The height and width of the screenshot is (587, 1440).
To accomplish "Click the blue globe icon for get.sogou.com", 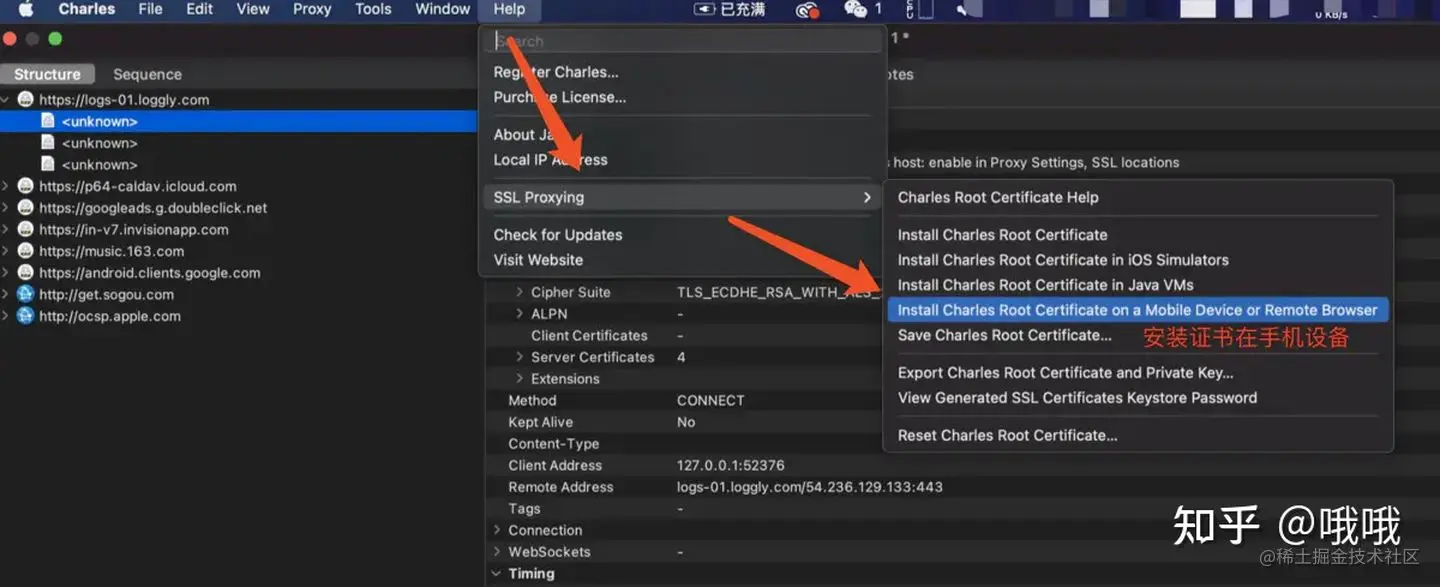I will pos(26,295).
